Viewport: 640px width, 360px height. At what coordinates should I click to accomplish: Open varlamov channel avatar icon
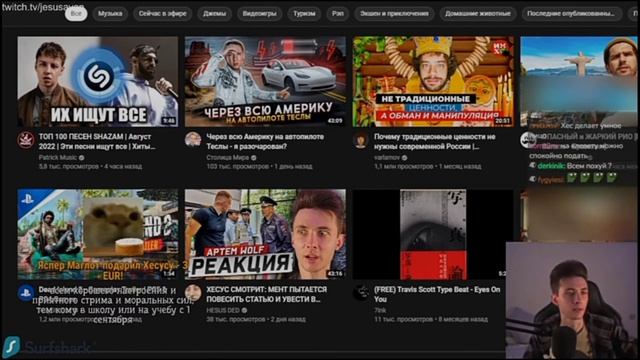tap(360, 140)
